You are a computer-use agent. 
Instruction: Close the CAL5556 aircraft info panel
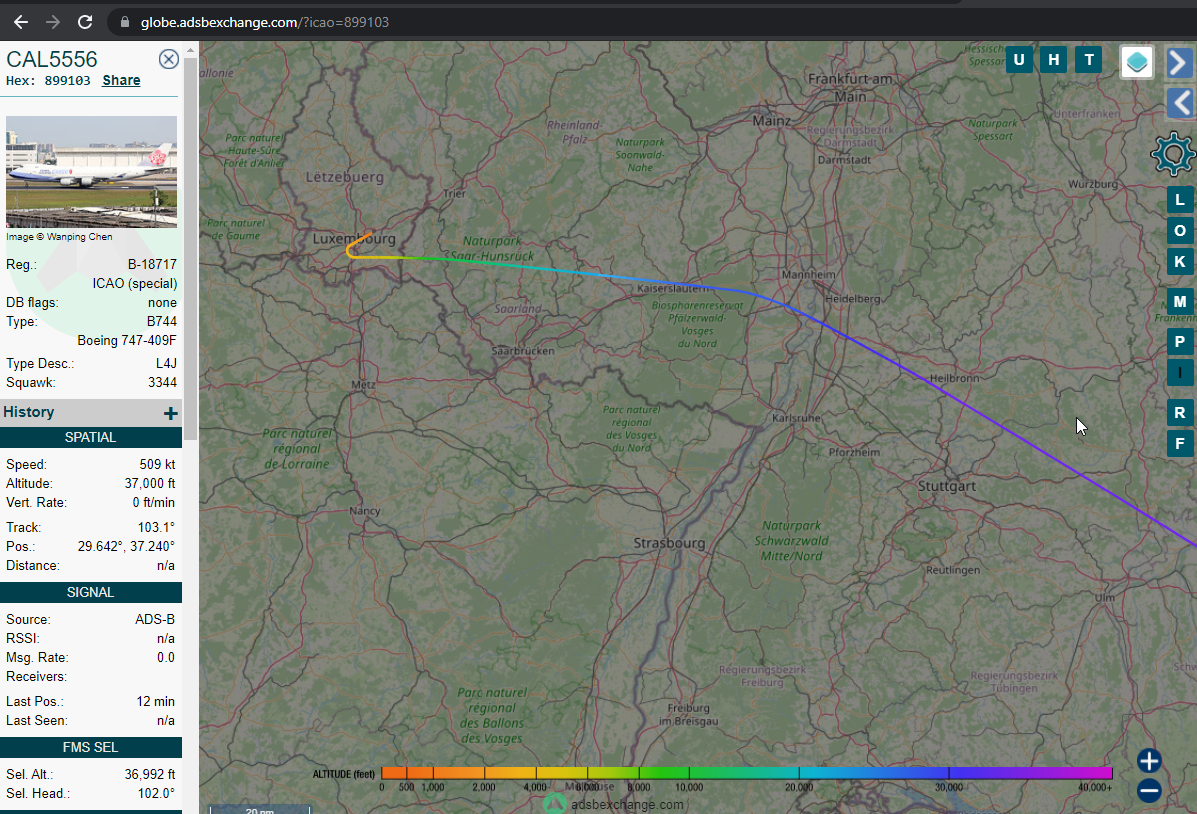coord(169,59)
